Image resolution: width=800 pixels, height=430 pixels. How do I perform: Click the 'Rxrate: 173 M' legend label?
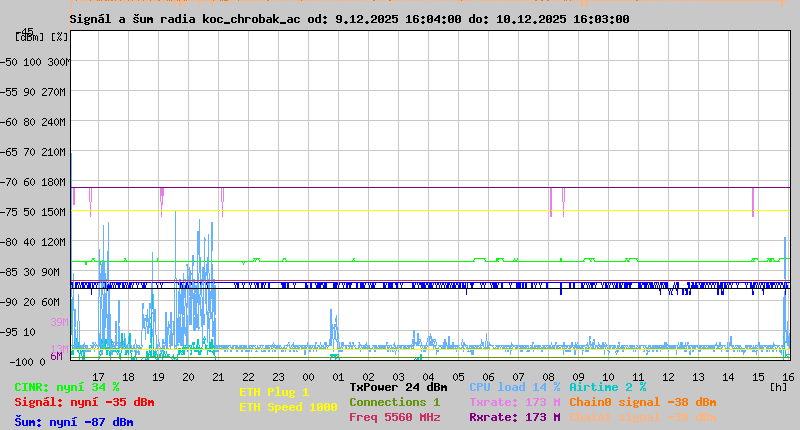pos(515,417)
